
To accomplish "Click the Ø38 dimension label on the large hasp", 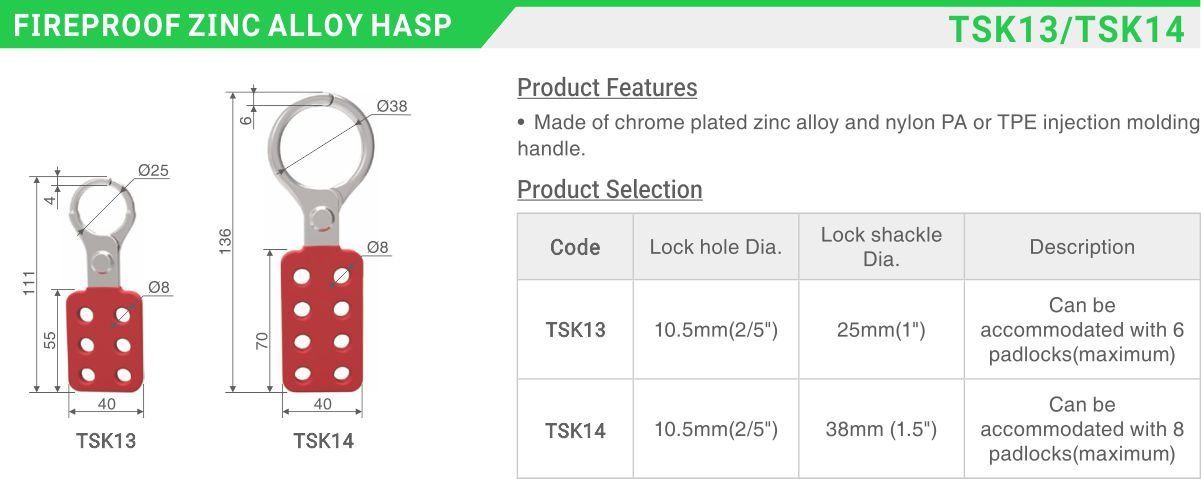I will pos(392,107).
